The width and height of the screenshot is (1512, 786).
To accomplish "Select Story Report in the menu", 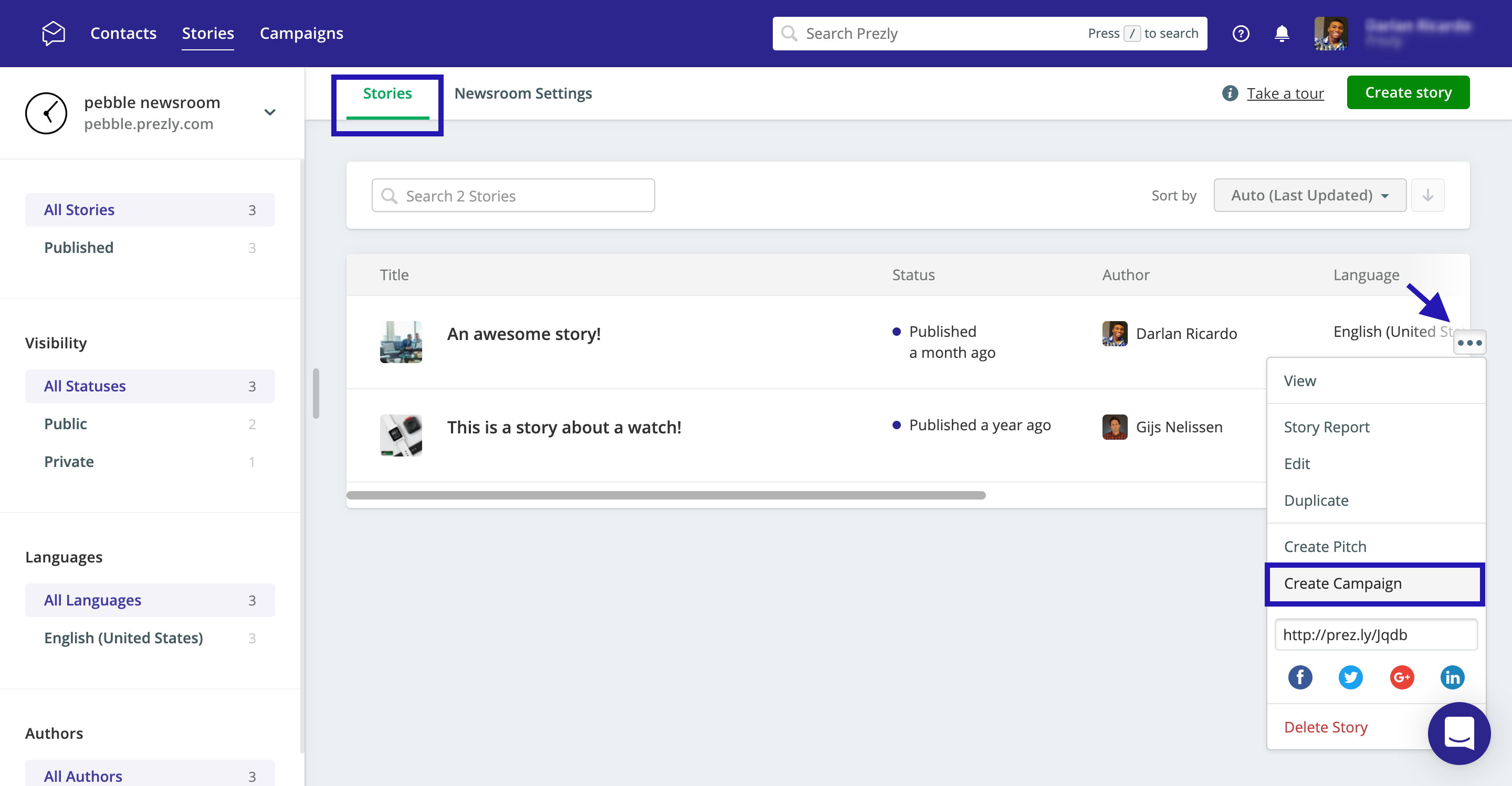I will (x=1376, y=427).
